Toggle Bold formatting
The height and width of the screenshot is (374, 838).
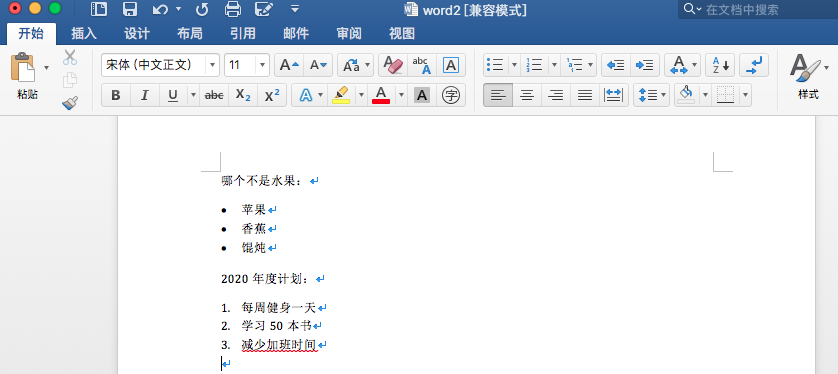click(115, 95)
